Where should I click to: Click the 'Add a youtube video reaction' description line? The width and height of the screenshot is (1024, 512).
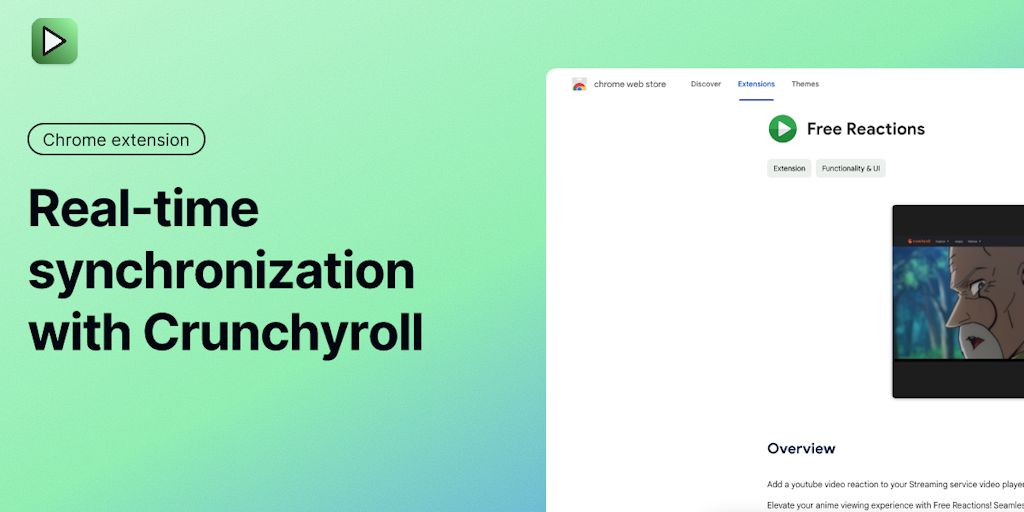point(895,485)
